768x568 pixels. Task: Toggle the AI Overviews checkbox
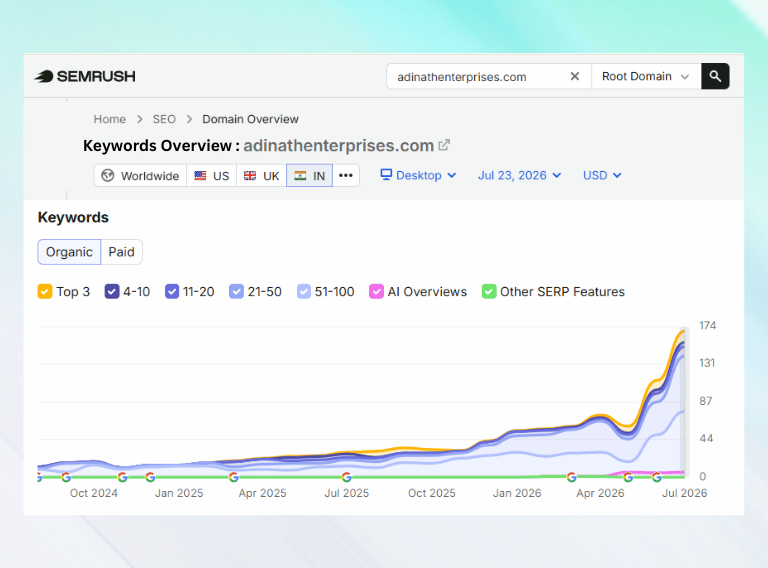[376, 292]
